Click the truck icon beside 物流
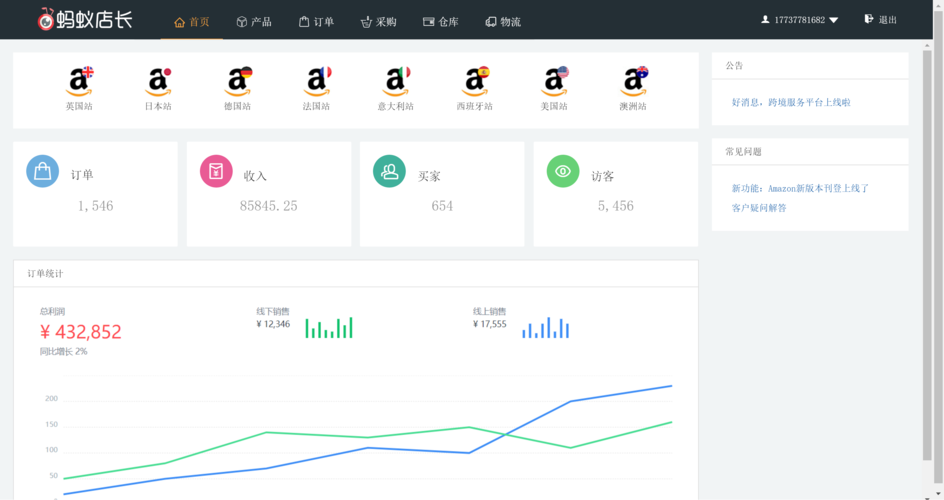Image resolution: width=944 pixels, height=500 pixels. [491, 22]
